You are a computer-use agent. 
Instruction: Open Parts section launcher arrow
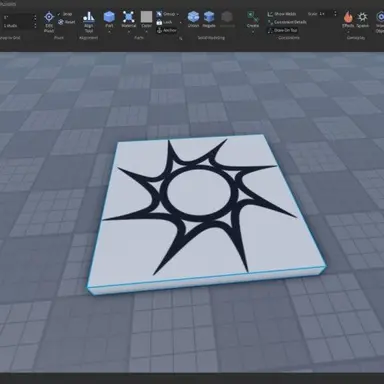[x=181, y=39]
